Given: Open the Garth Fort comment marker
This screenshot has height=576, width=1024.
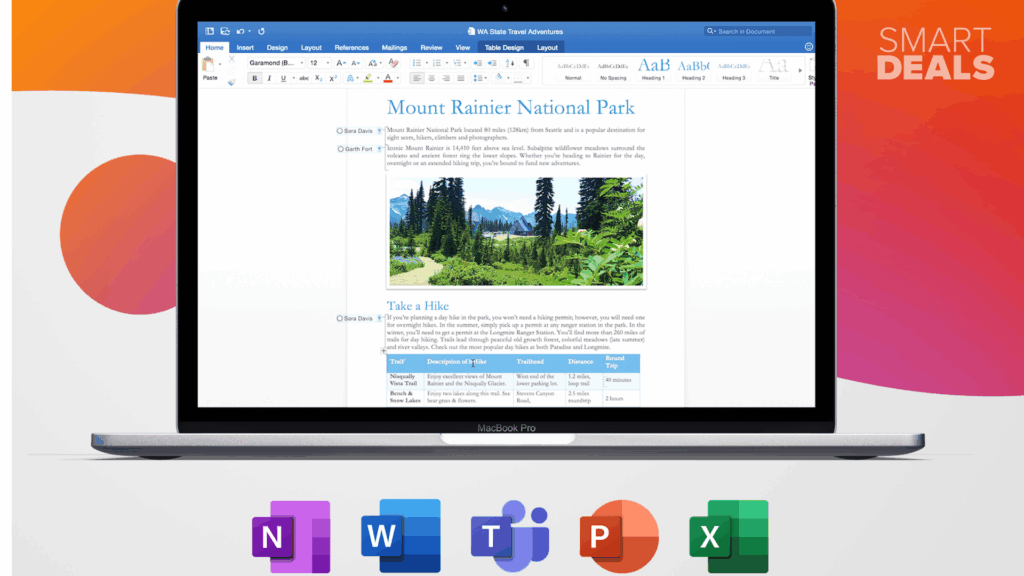Looking at the screenshot, I should click(379, 149).
